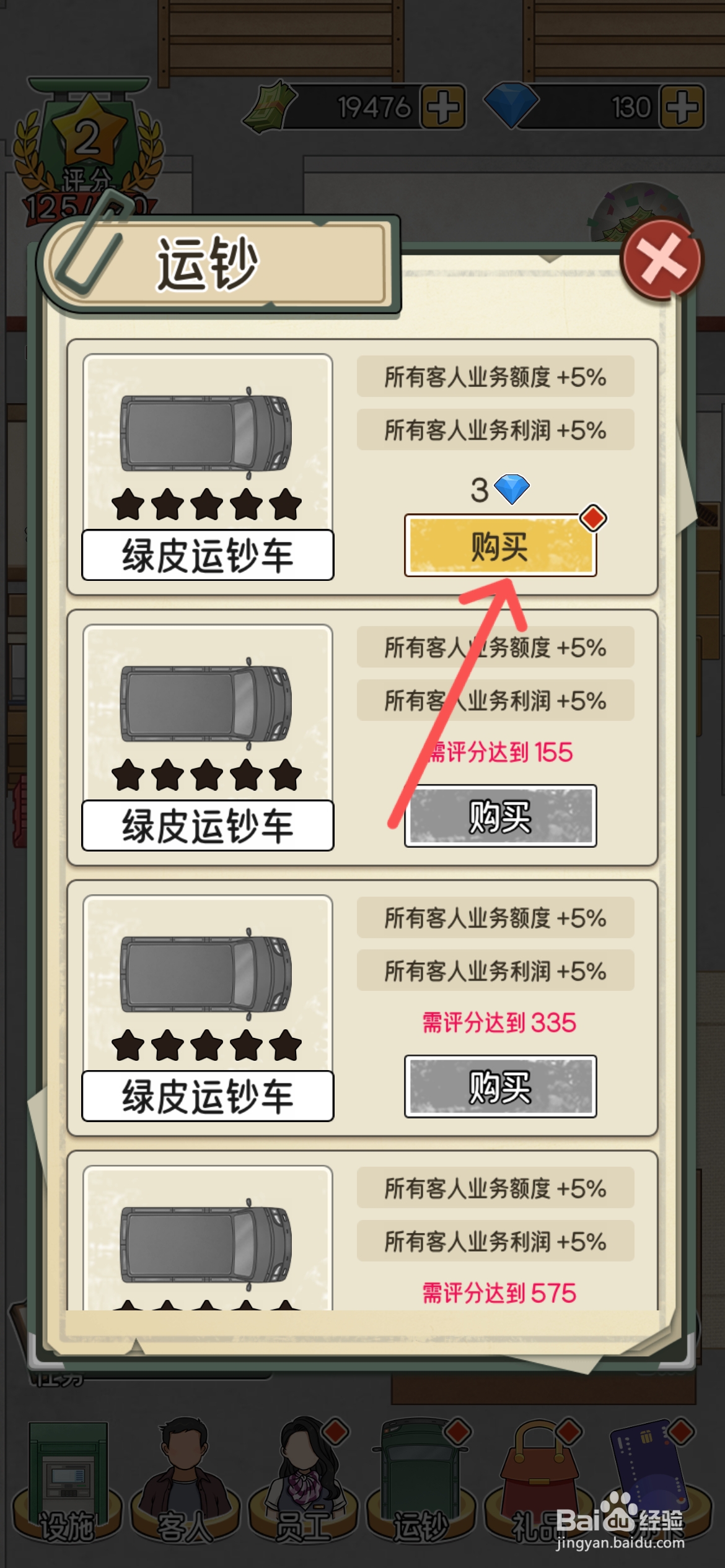Tap the green cash stack icon
Screen dimensions: 725x1568
270,107
